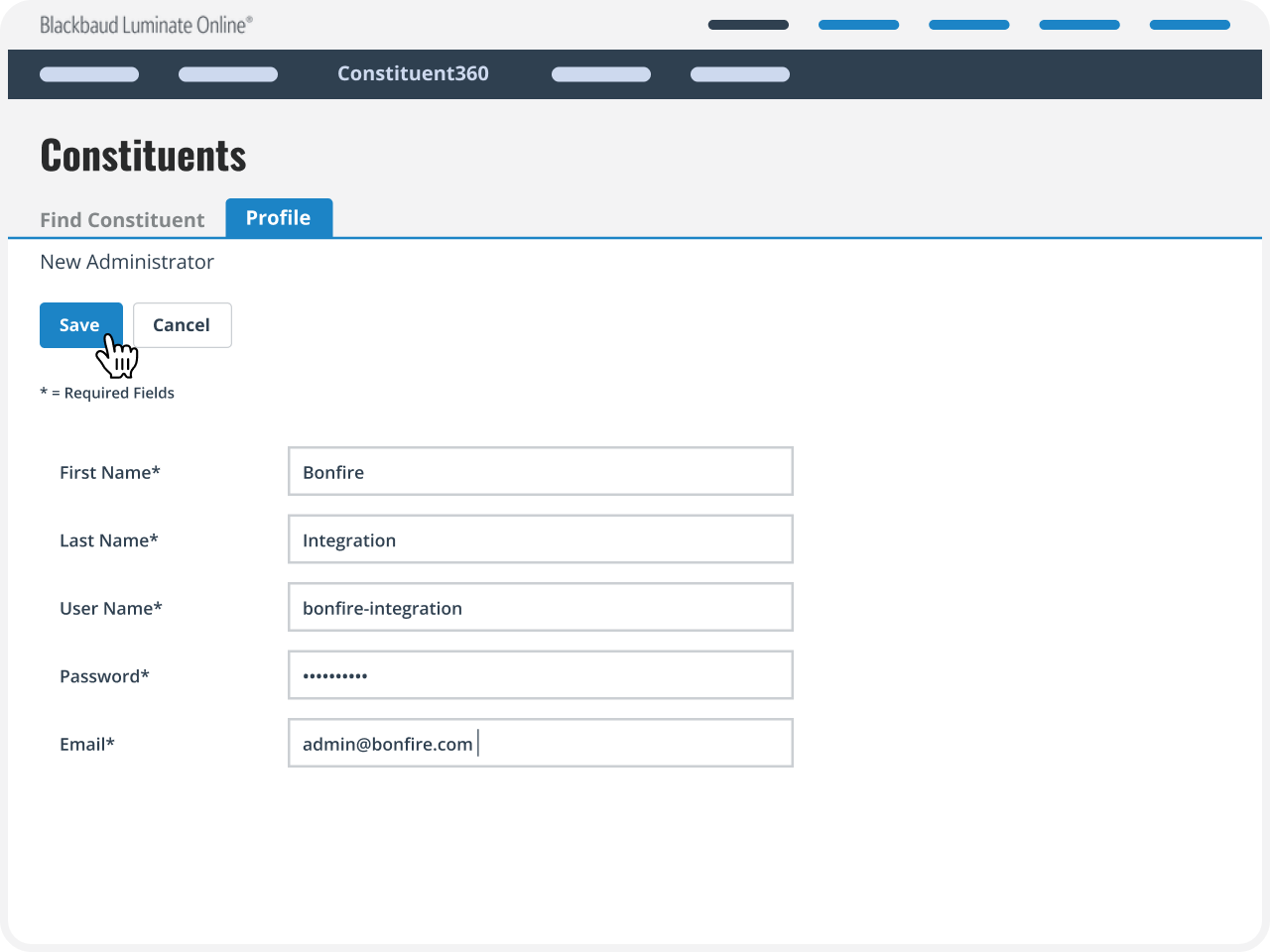Select the Profile tab
Screen dimensions: 1270x952
click(279, 217)
